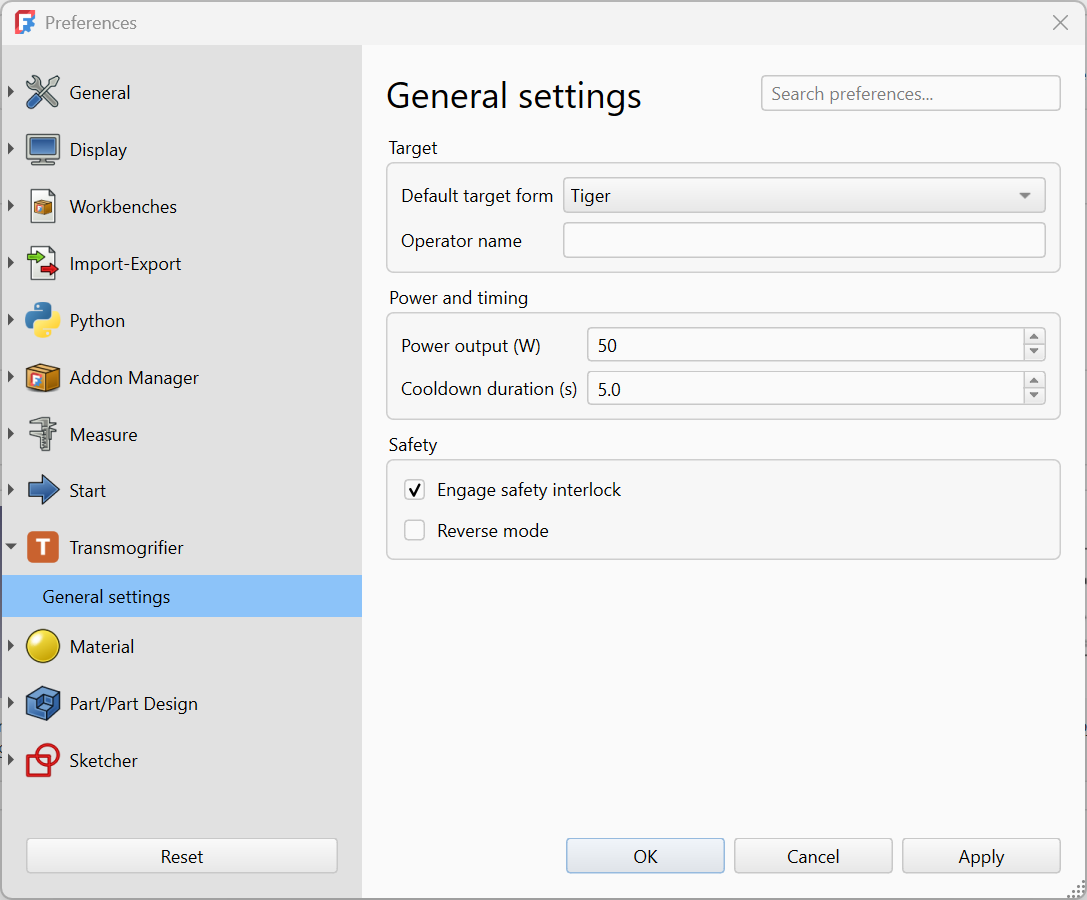Decrease Power output with down arrow
The height and width of the screenshot is (900, 1087).
tap(1034, 352)
